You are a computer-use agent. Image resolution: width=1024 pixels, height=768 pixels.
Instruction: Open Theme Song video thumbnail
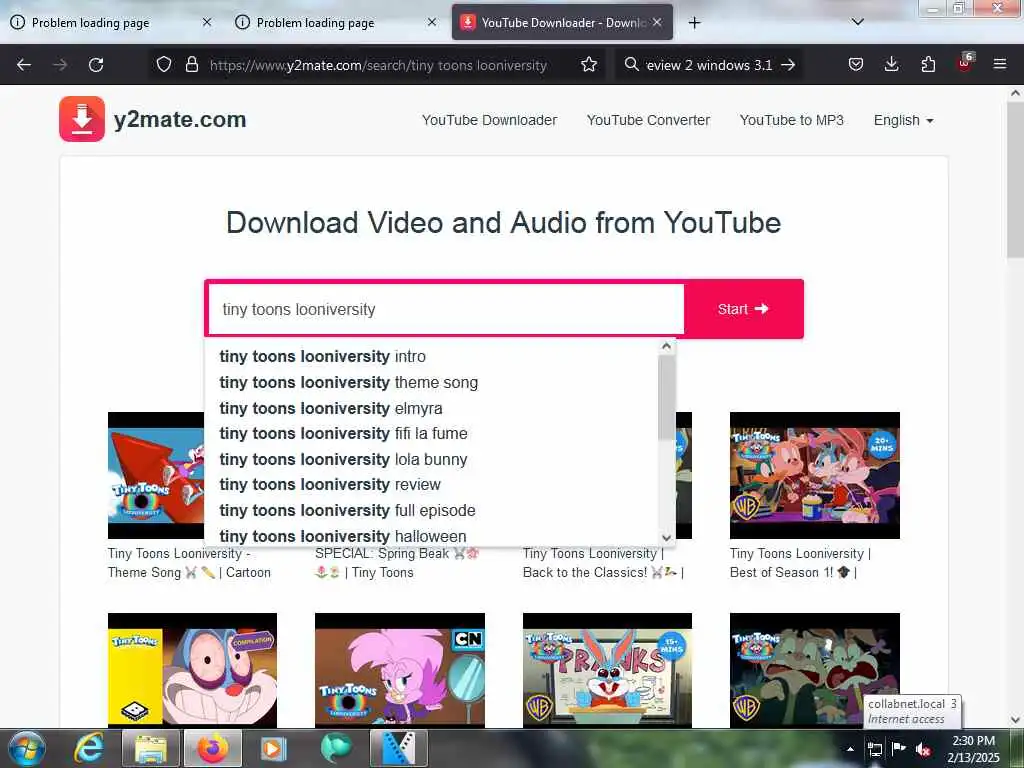pyautogui.click(x=156, y=475)
